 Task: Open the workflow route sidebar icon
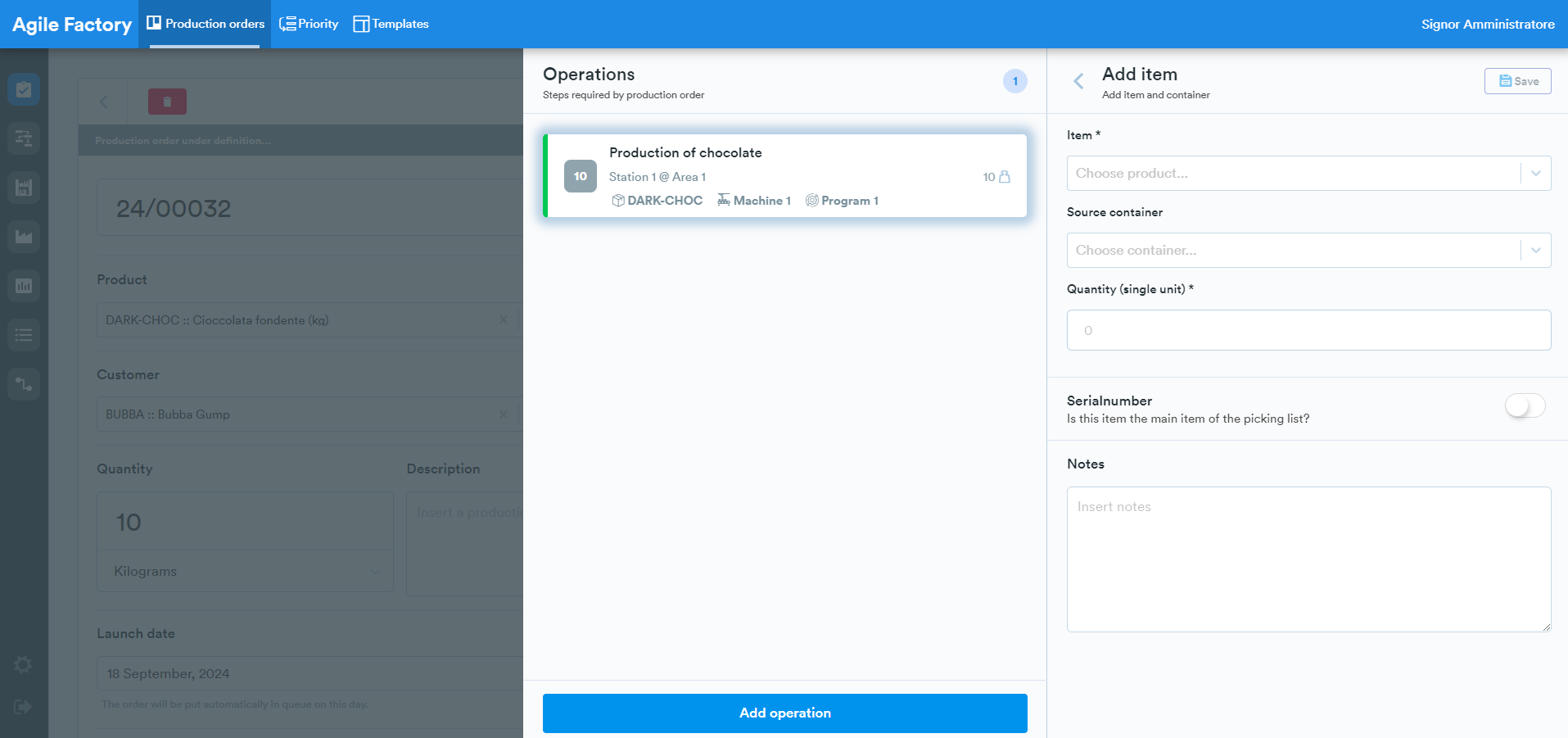coord(24,384)
